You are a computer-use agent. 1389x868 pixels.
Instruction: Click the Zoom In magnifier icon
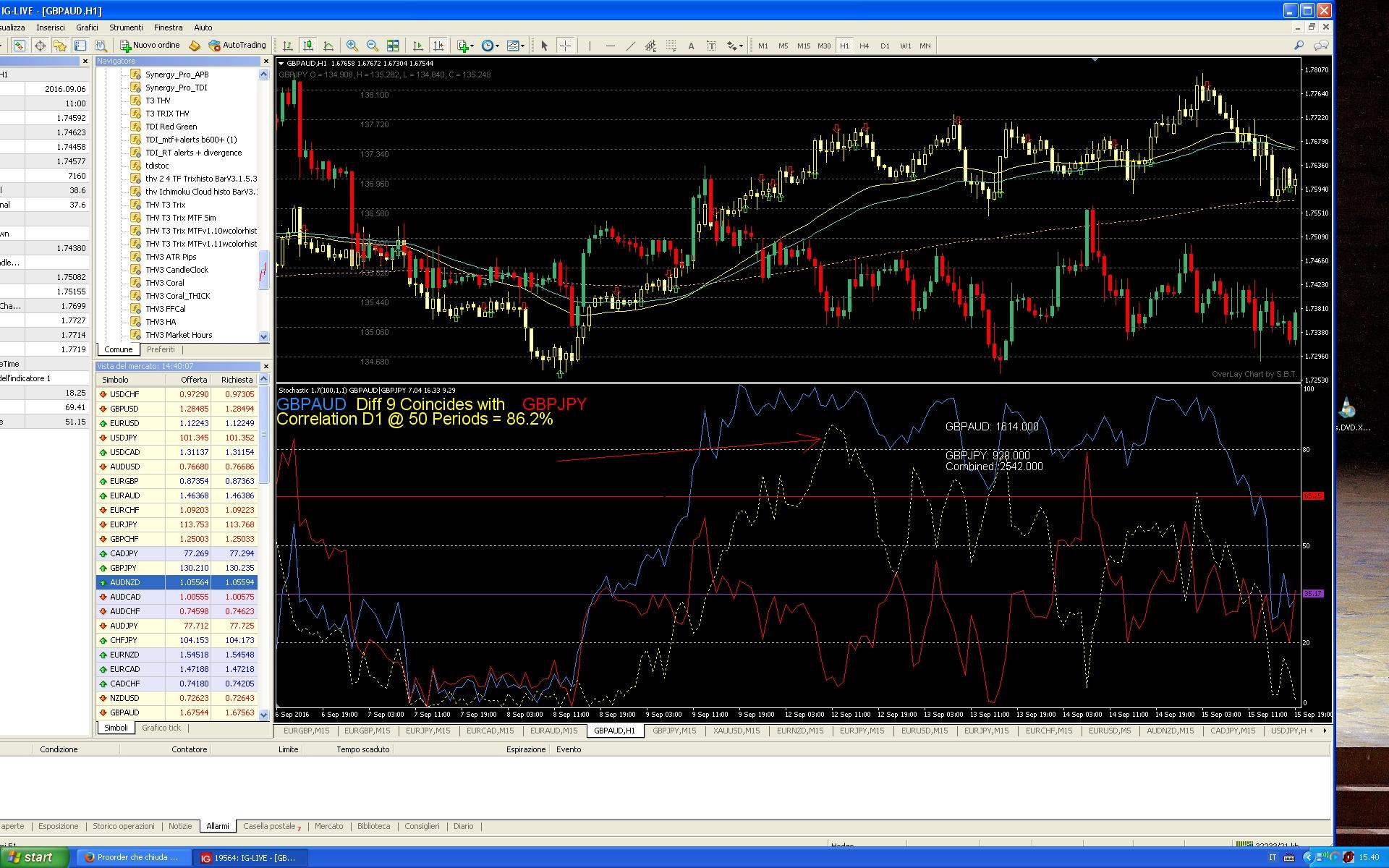[x=352, y=46]
